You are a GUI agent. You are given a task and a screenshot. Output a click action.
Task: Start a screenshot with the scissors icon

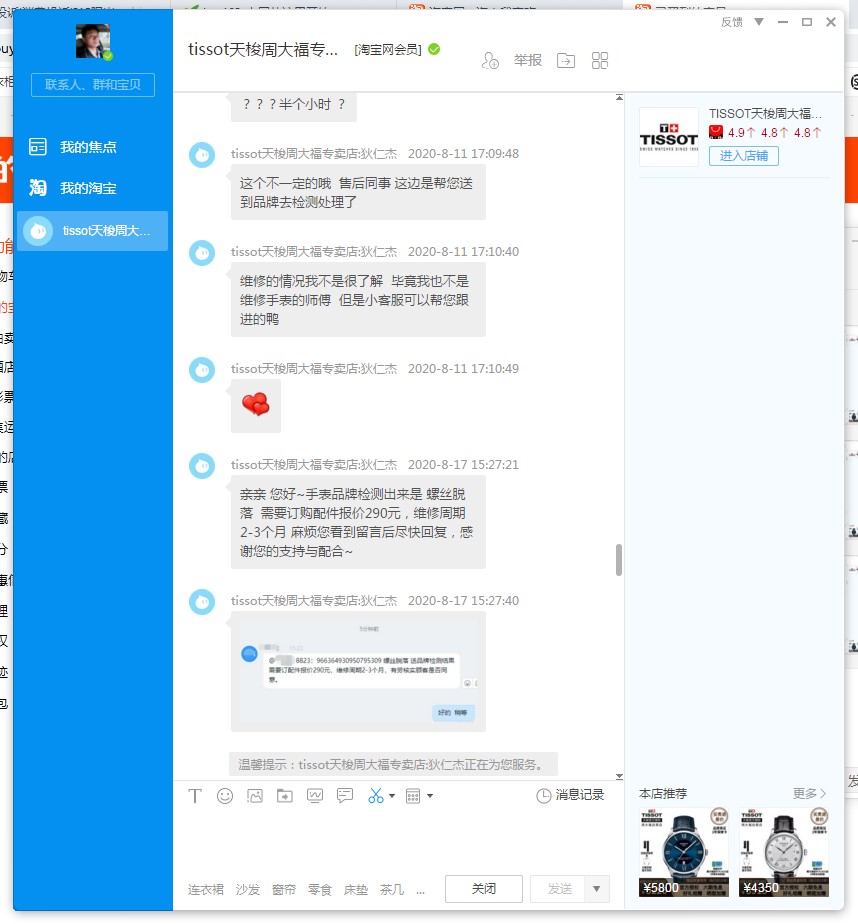[x=375, y=796]
